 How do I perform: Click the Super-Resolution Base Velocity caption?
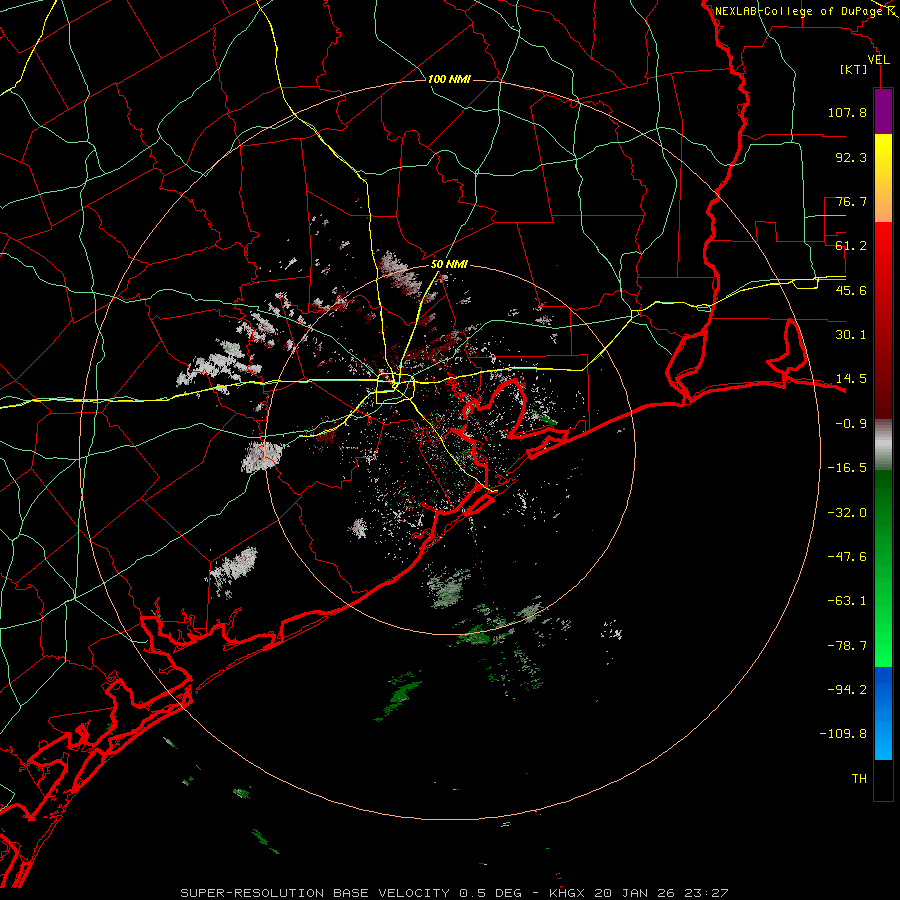(x=454, y=893)
